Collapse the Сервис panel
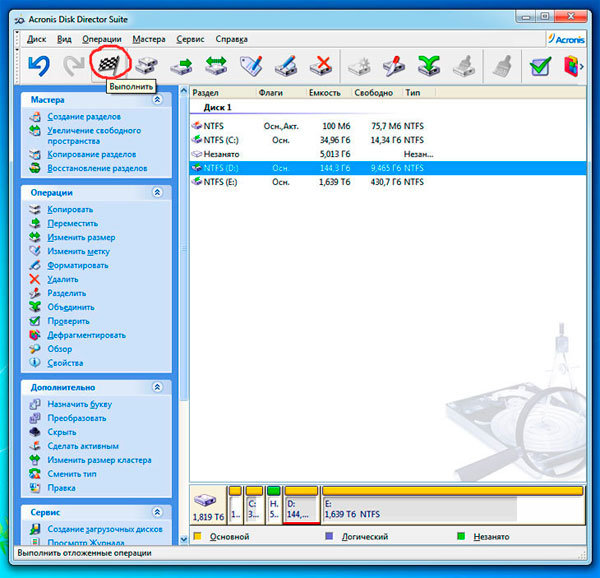600x578 pixels. (x=156, y=512)
